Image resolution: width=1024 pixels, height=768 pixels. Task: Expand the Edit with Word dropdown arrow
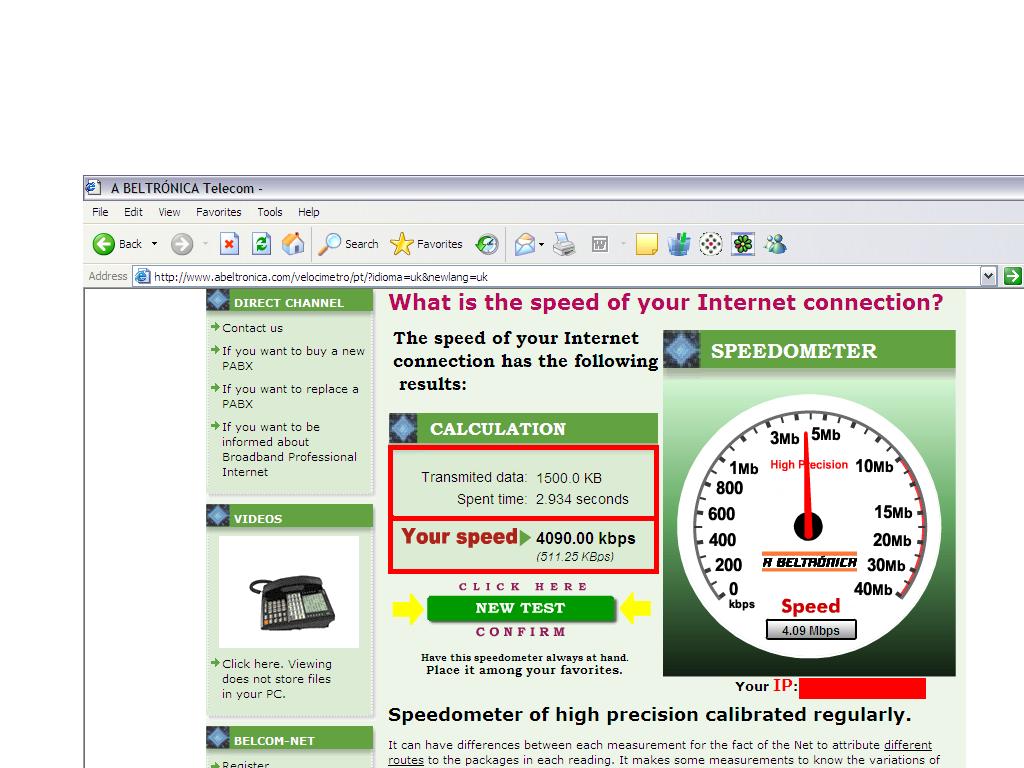(623, 244)
